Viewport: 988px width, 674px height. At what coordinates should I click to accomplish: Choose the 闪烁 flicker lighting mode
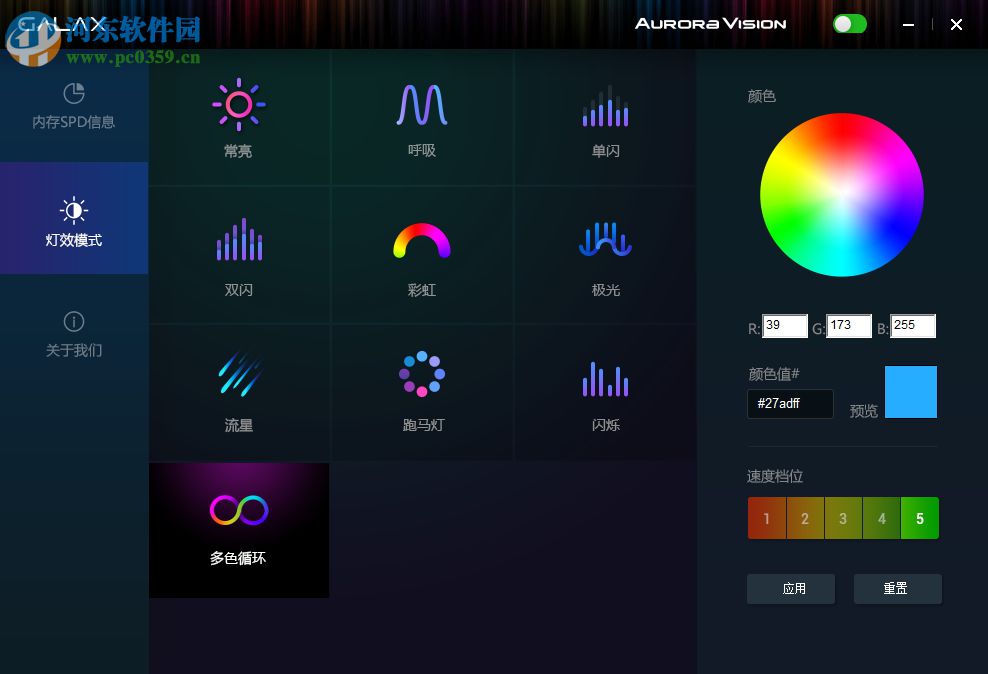[605, 390]
